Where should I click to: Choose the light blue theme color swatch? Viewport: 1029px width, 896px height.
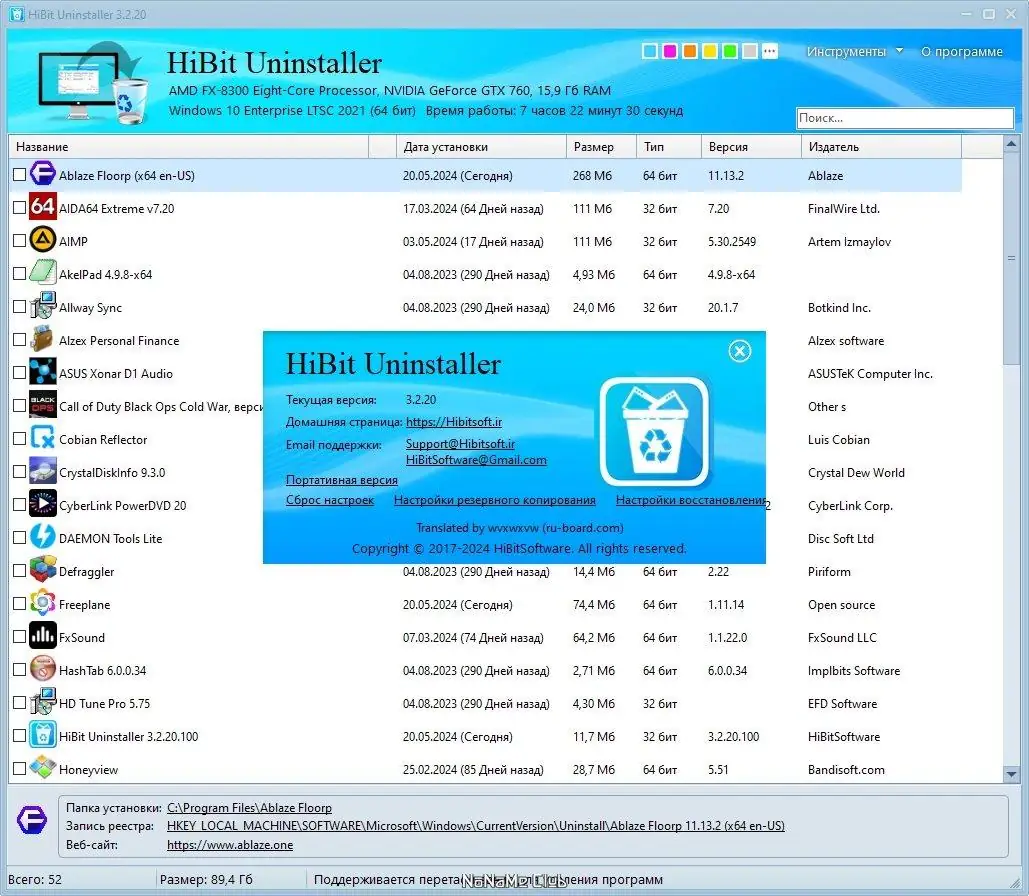point(650,51)
